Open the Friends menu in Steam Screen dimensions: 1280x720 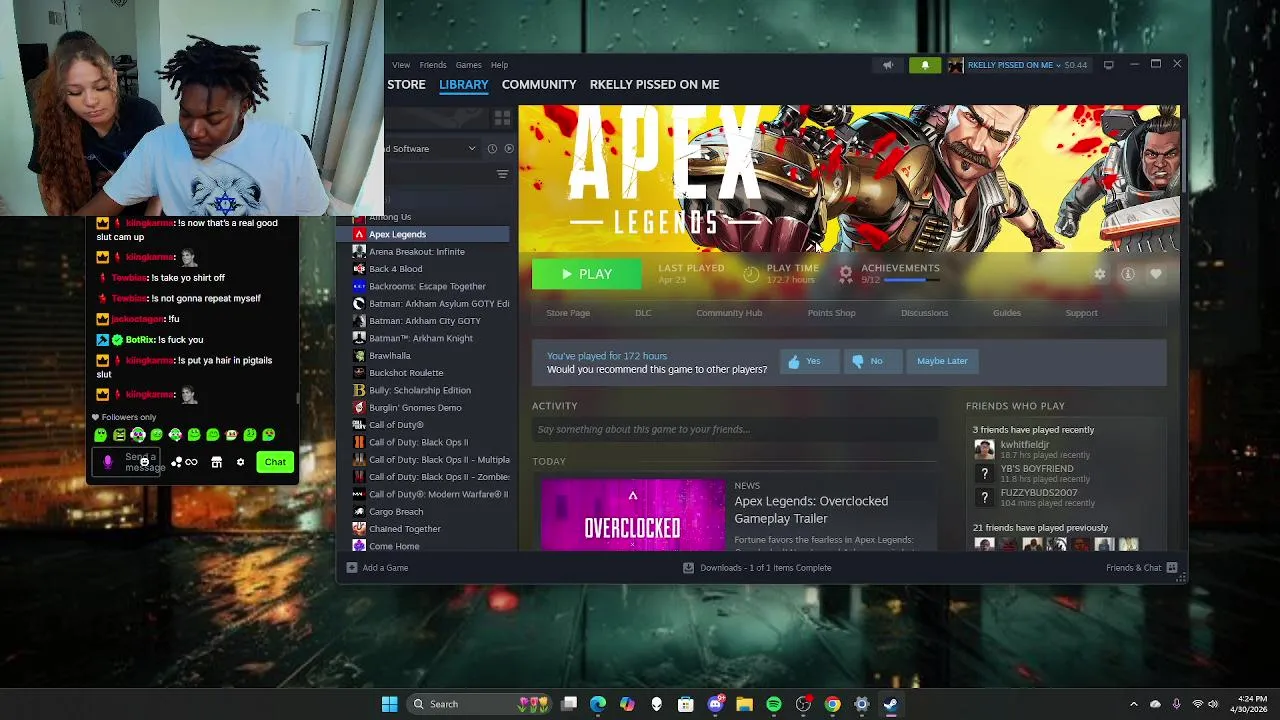[433, 65]
